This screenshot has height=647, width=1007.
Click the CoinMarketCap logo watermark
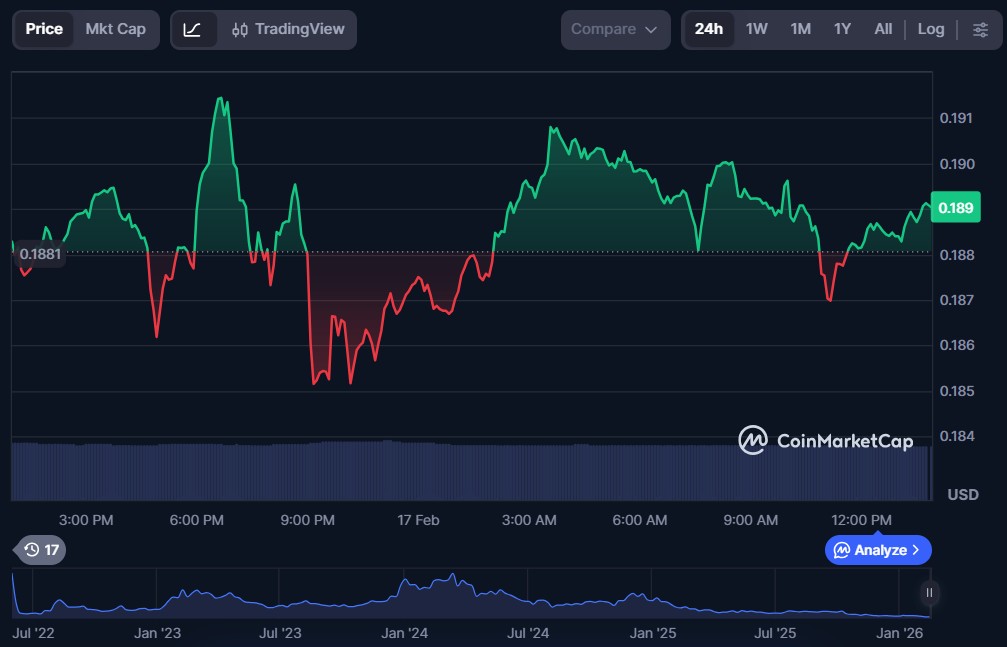(x=825, y=440)
